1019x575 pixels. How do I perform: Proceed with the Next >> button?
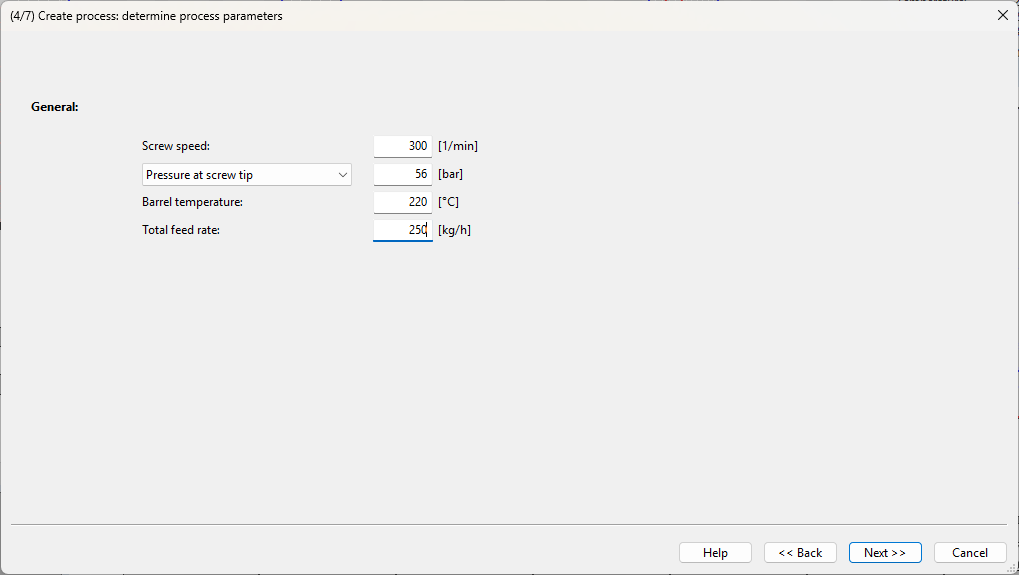pyautogui.click(x=885, y=553)
